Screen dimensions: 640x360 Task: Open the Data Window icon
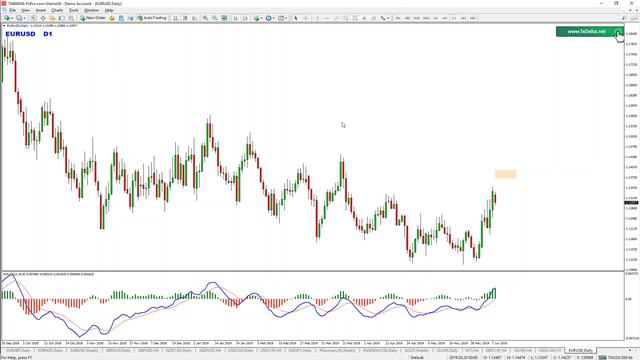(43, 18)
